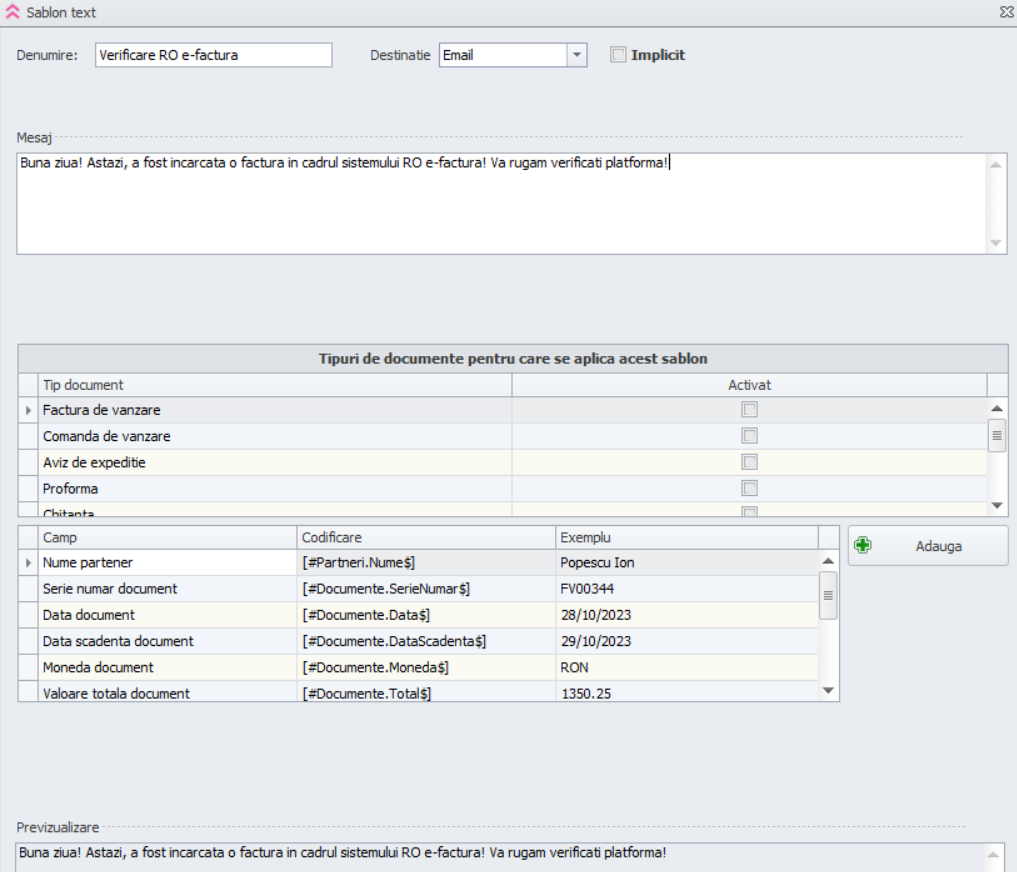Image resolution: width=1017 pixels, height=872 pixels.
Task: Tick Activat for Comanda de vanzare
Action: coord(749,436)
